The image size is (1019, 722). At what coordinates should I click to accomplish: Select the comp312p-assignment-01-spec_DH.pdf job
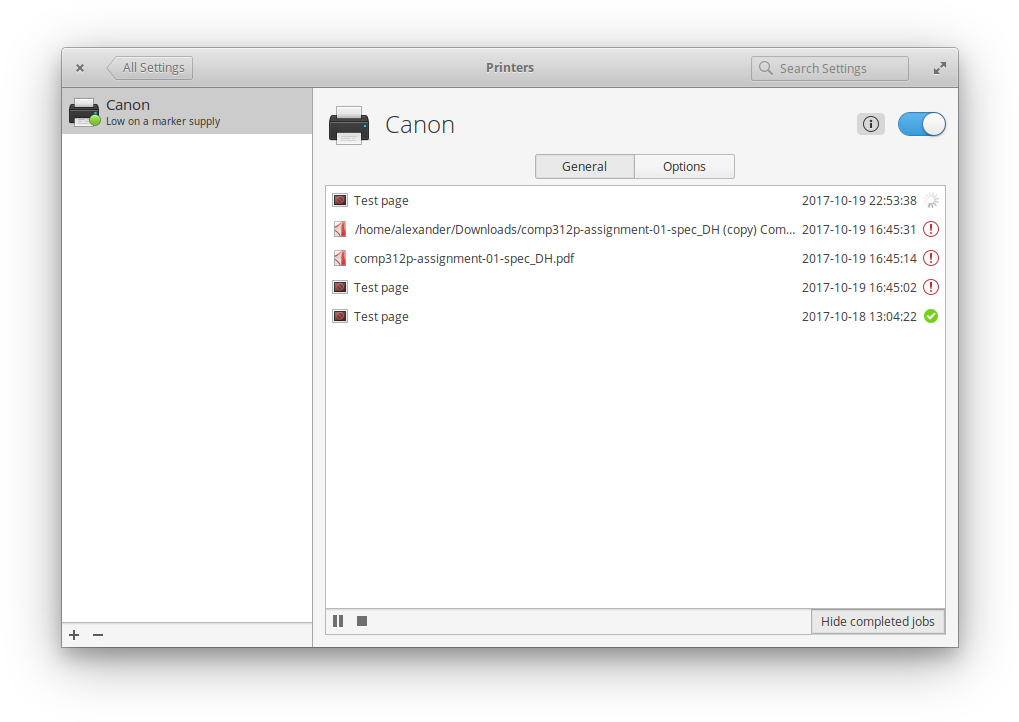coord(635,258)
